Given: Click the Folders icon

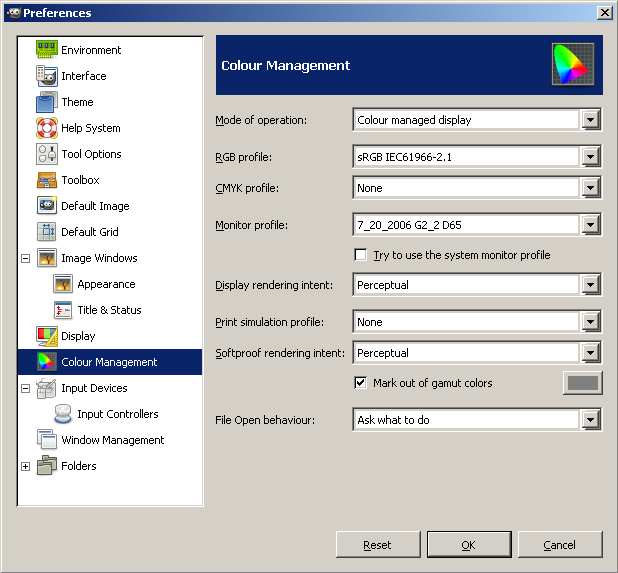Looking at the screenshot, I should [47, 466].
